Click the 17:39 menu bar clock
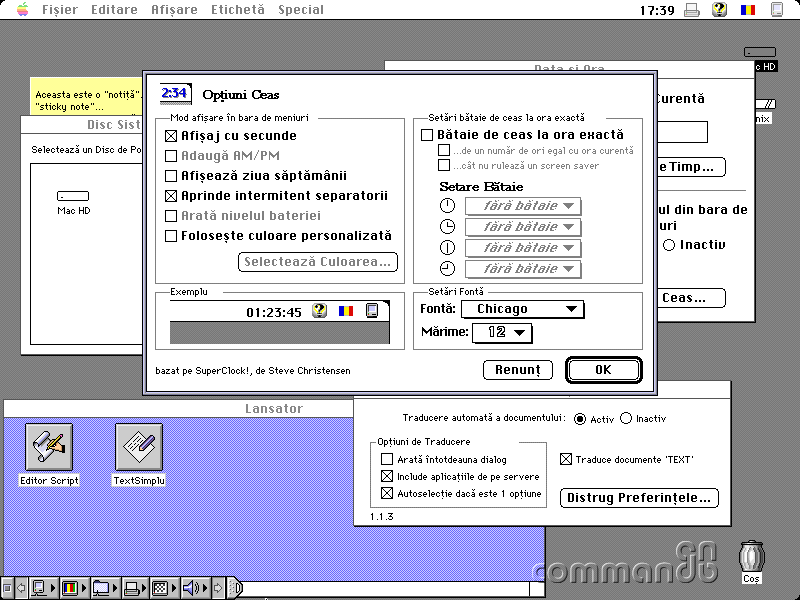 point(657,10)
